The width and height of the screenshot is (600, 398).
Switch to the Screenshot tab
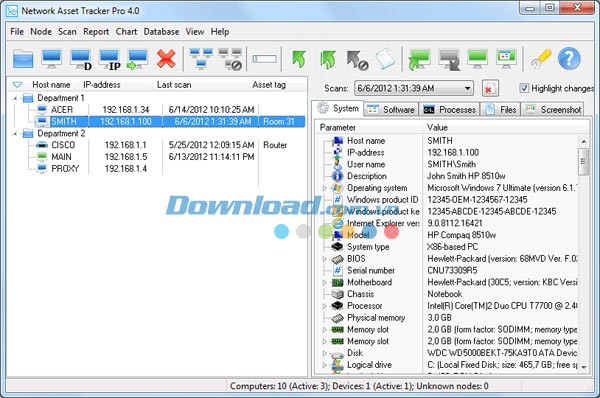click(552, 110)
